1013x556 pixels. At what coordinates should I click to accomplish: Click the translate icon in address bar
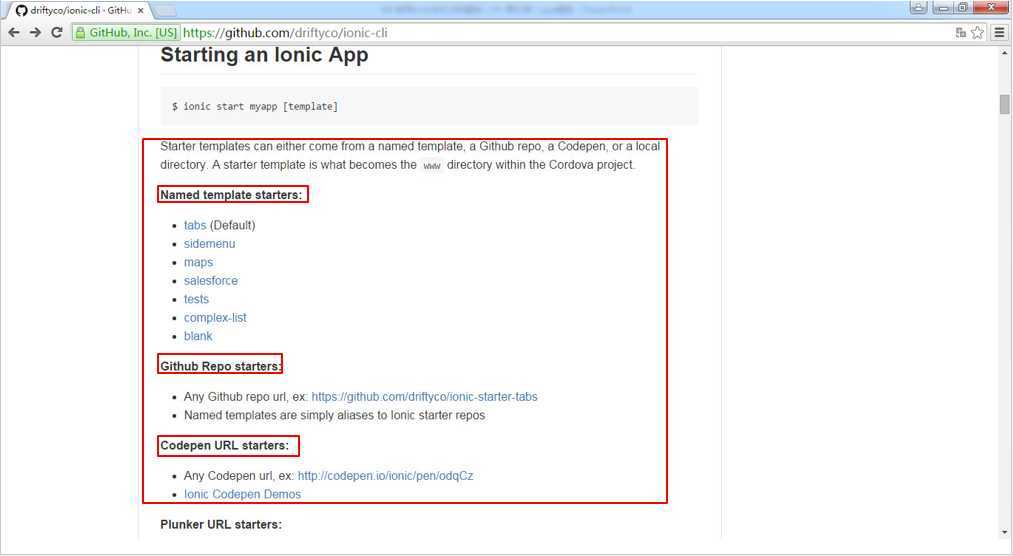coord(961,32)
